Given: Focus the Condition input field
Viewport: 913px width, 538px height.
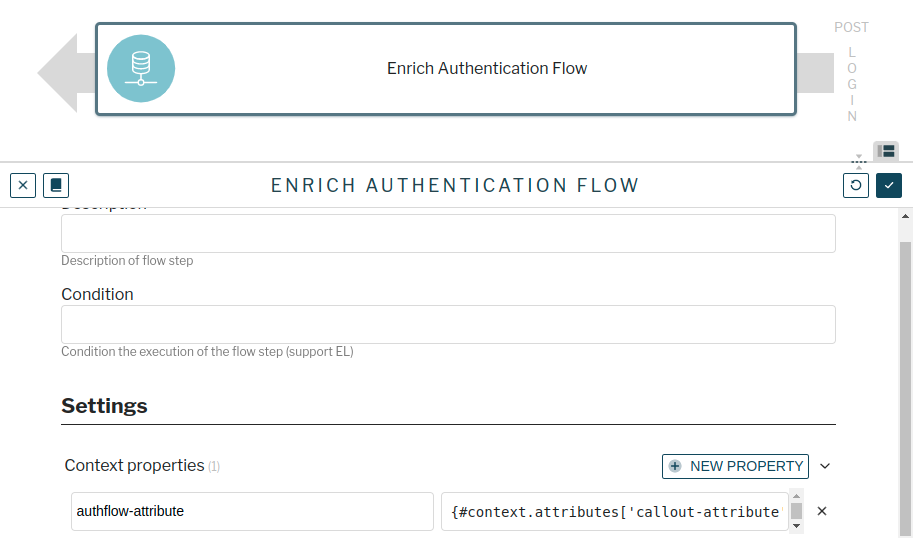Looking at the screenshot, I should tap(448, 324).
